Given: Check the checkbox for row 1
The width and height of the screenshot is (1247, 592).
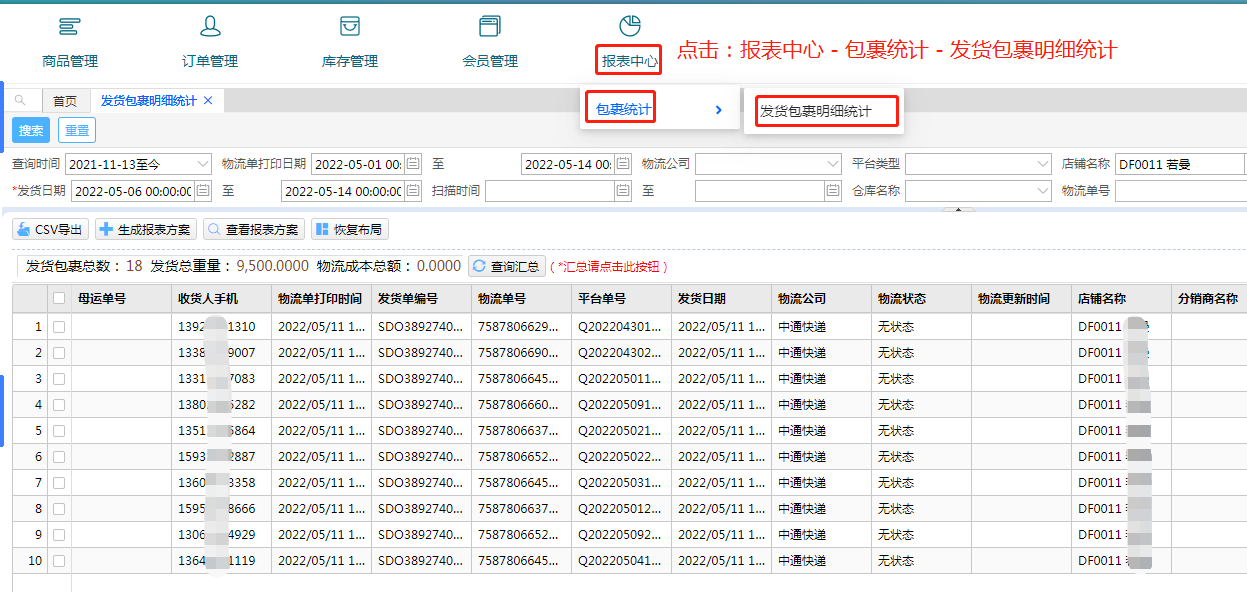Looking at the screenshot, I should (x=59, y=327).
